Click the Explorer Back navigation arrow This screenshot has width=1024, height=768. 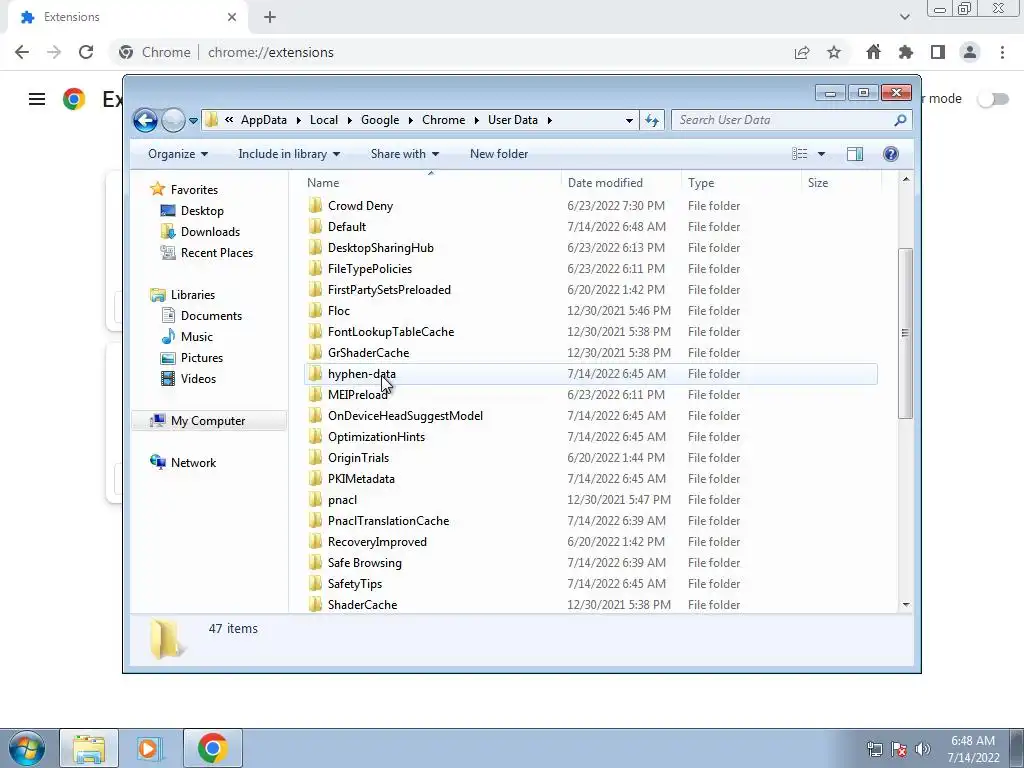pos(145,120)
